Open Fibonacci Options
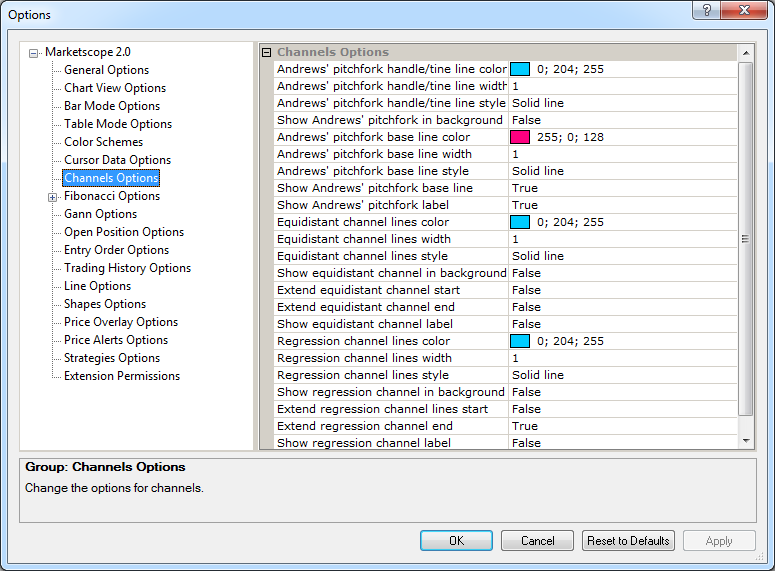The image size is (775, 571). coord(112,196)
